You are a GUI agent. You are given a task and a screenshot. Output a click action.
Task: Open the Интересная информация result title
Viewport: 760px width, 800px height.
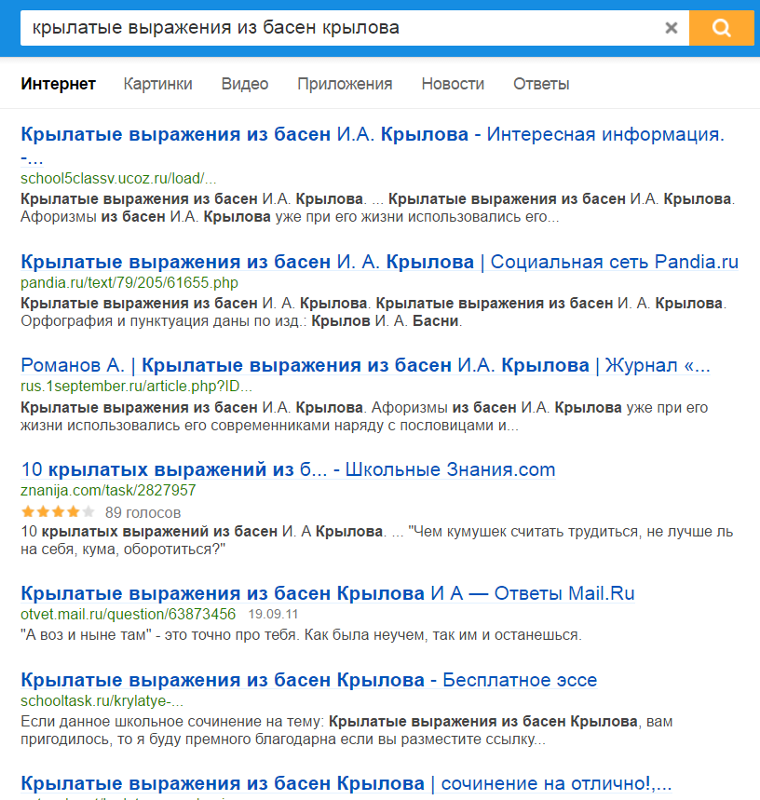click(x=372, y=135)
